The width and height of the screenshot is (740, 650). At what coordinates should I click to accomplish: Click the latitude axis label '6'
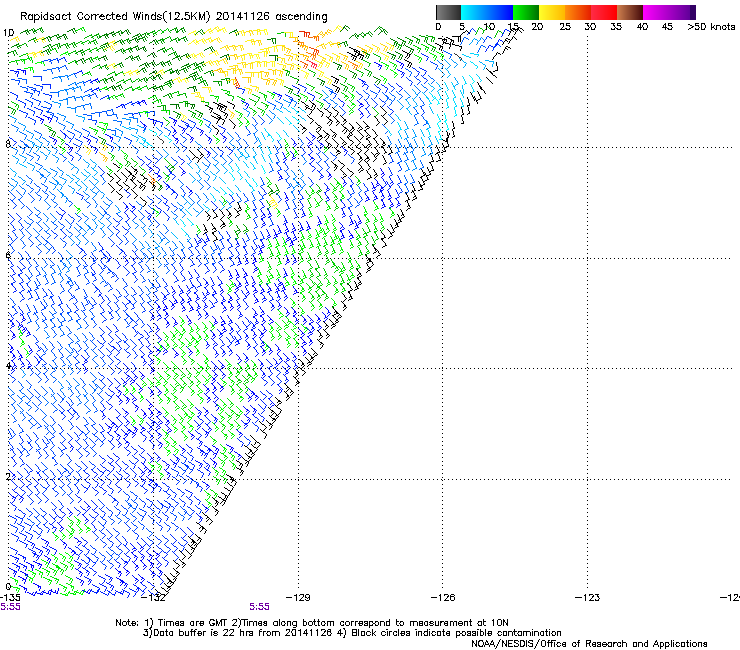pos(8,255)
